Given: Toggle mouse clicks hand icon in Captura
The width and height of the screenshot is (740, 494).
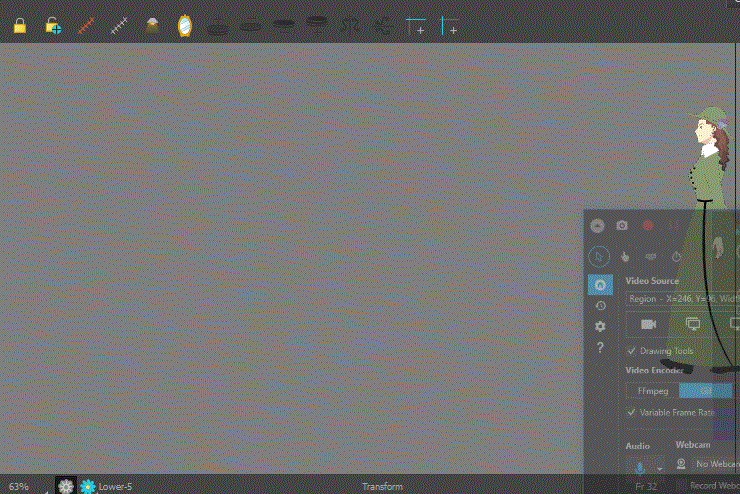Looking at the screenshot, I should point(625,257).
